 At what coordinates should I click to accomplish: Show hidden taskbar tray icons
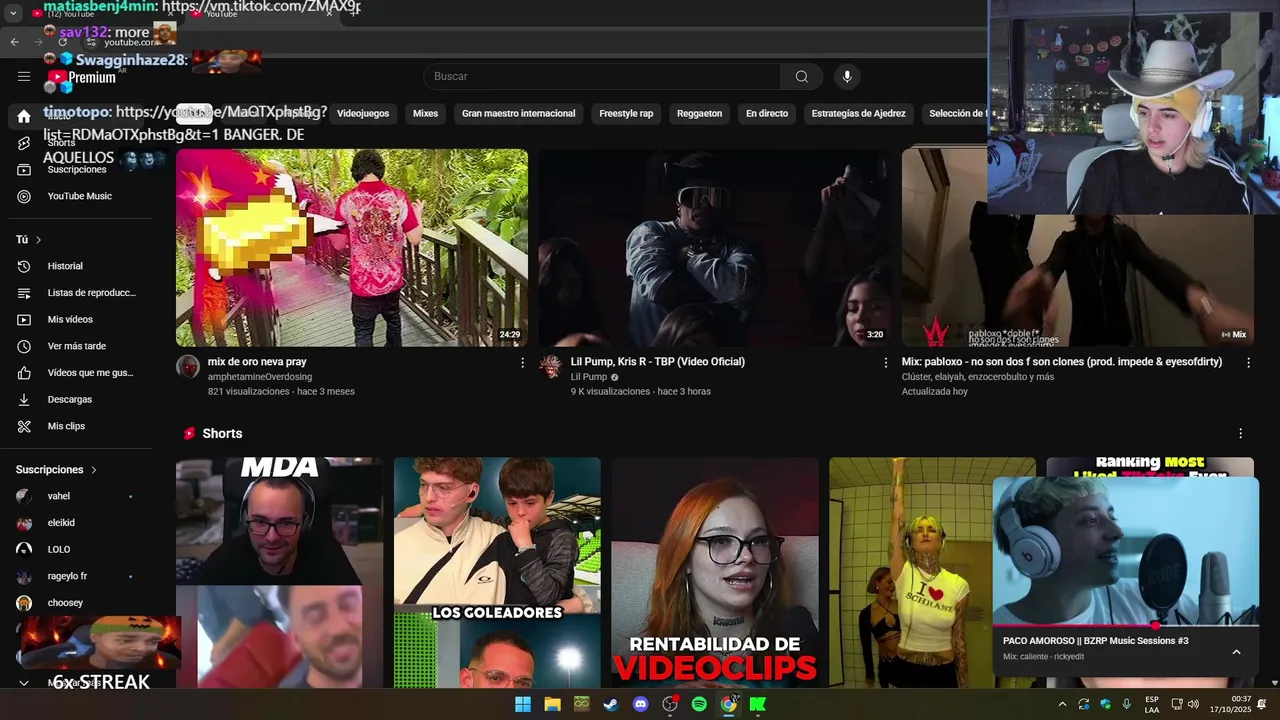[x=1062, y=704]
